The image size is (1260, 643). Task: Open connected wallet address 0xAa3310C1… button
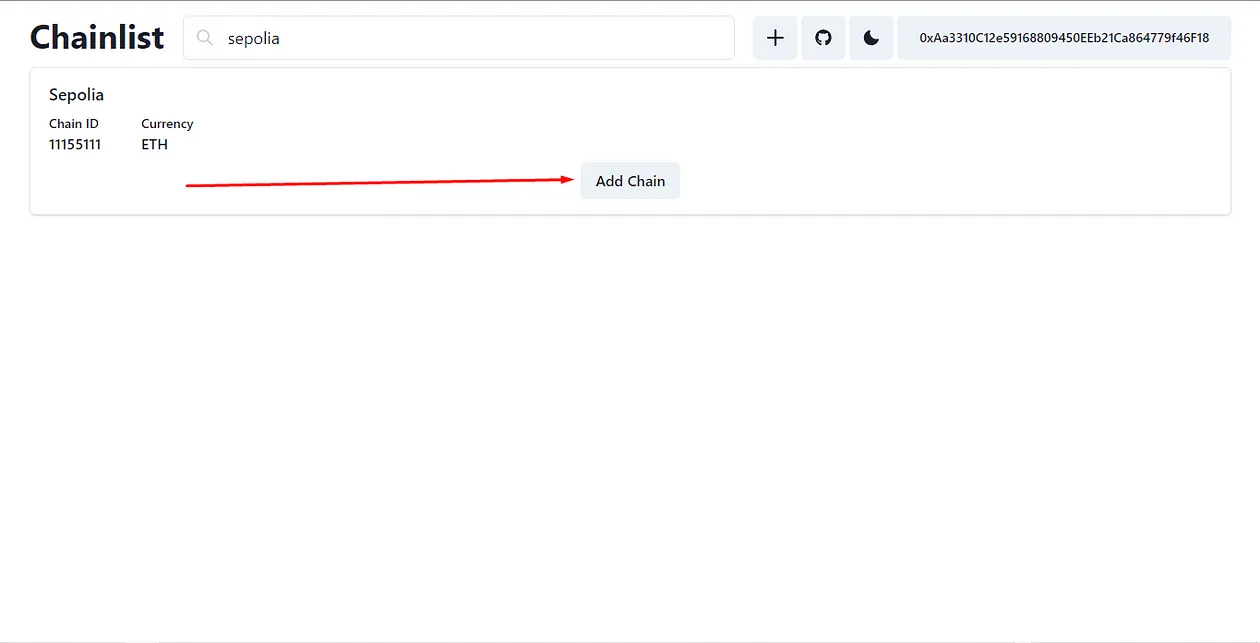point(1064,38)
